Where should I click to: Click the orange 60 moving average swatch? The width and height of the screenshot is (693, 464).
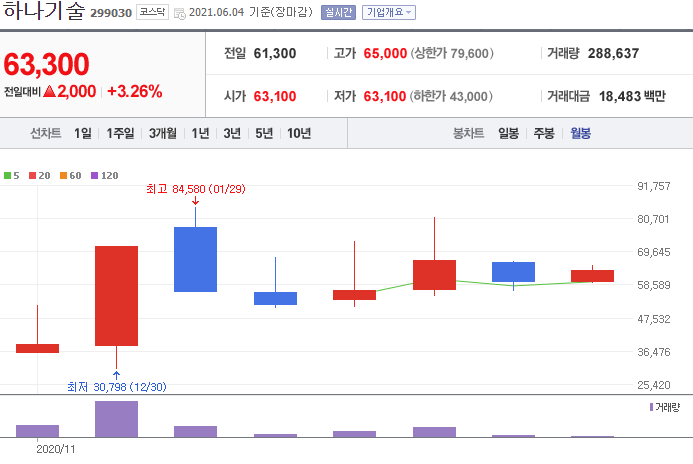point(63,175)
